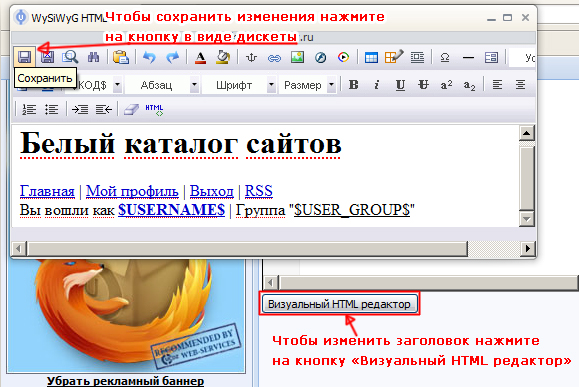Open the background fill color tool

pos(223,57)
